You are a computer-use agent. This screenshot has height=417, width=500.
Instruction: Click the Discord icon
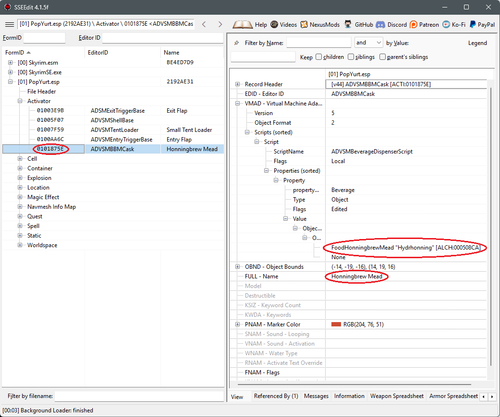click(x=380, y=25)
